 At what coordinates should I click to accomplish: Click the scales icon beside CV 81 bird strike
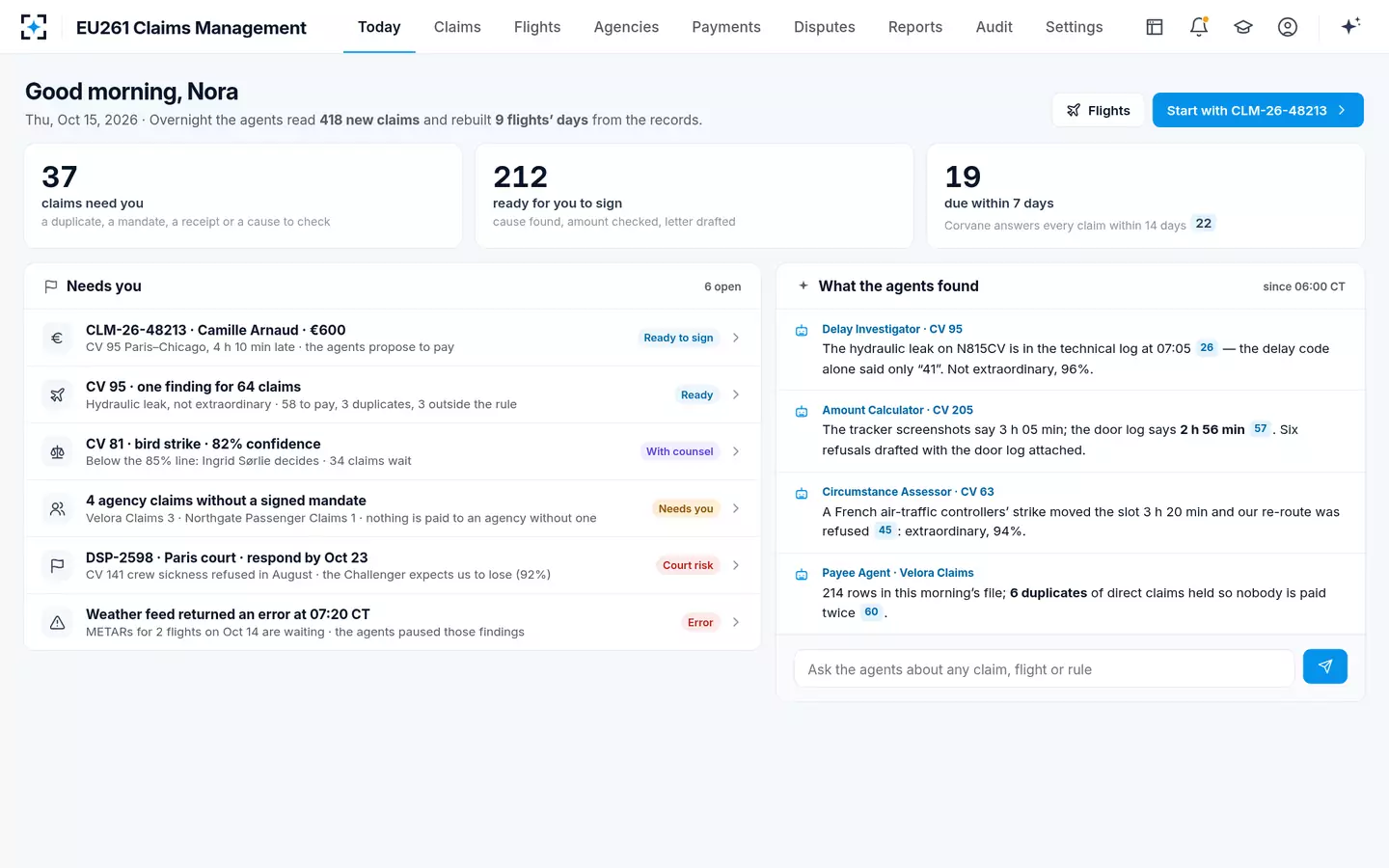57,451
